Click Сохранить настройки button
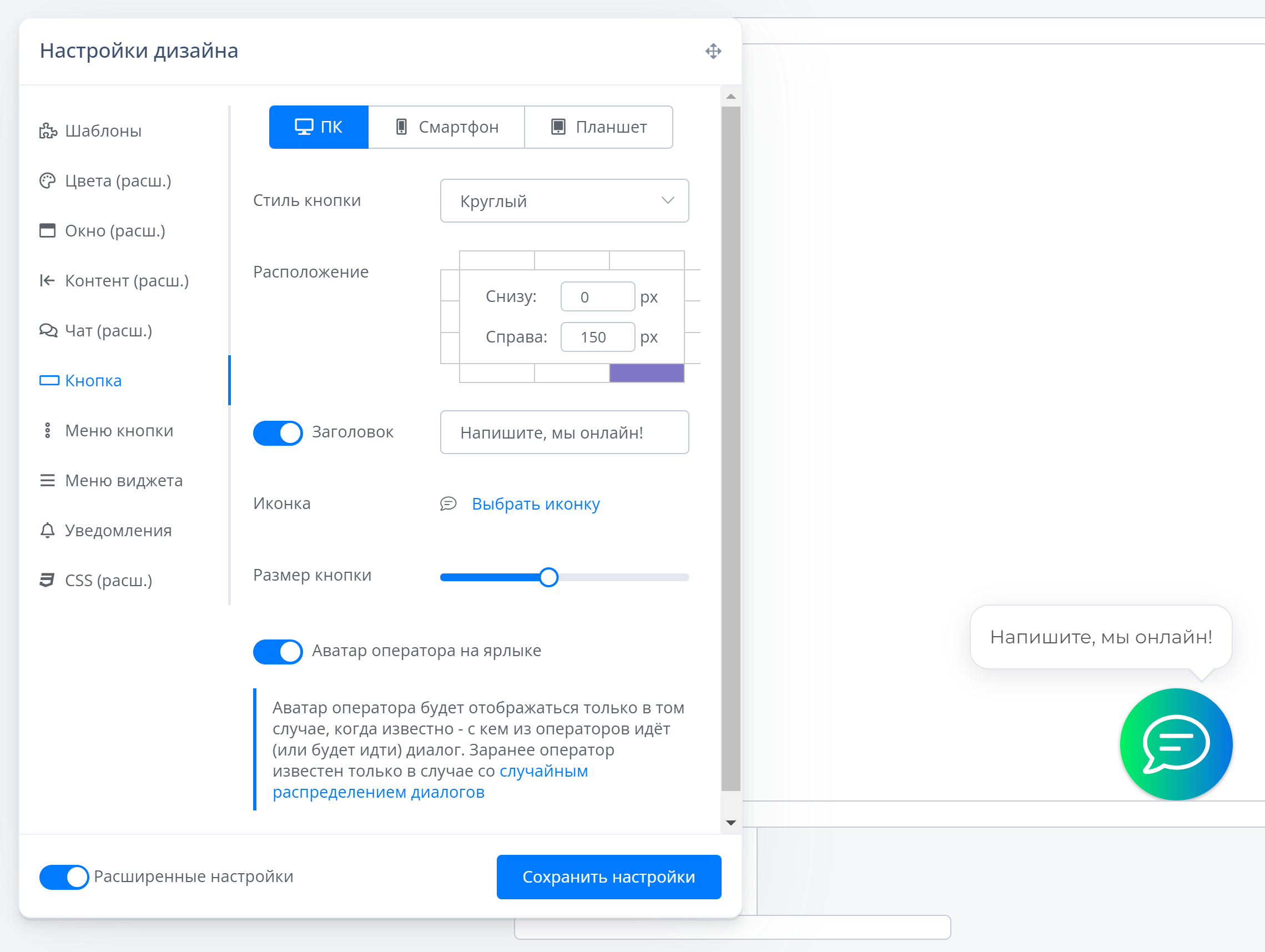This screenshot has height=952, width=1265. tap(608, 877)
